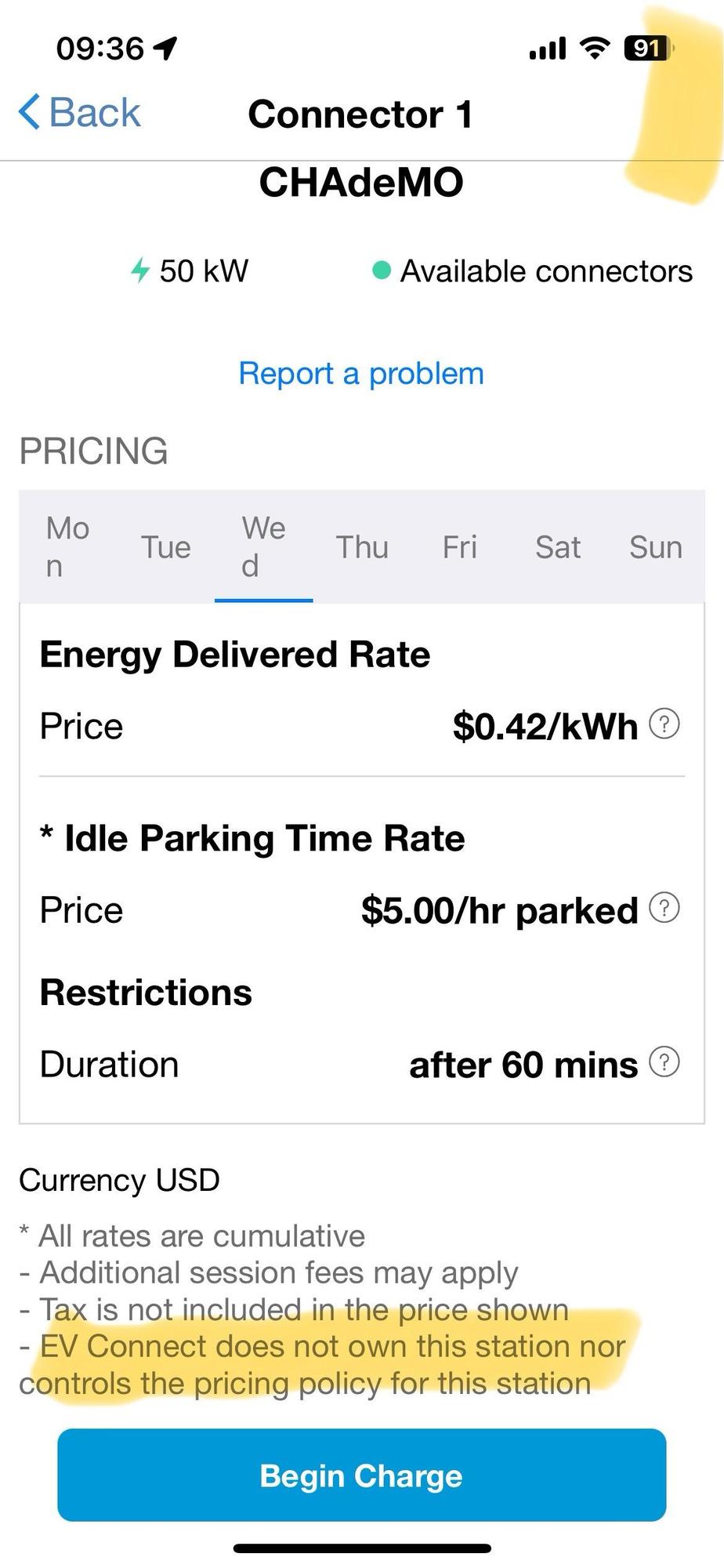This screenshot has height=1568, width=724.
Task: Select the Mon pricing tab
Action: [x=67, y=546]
